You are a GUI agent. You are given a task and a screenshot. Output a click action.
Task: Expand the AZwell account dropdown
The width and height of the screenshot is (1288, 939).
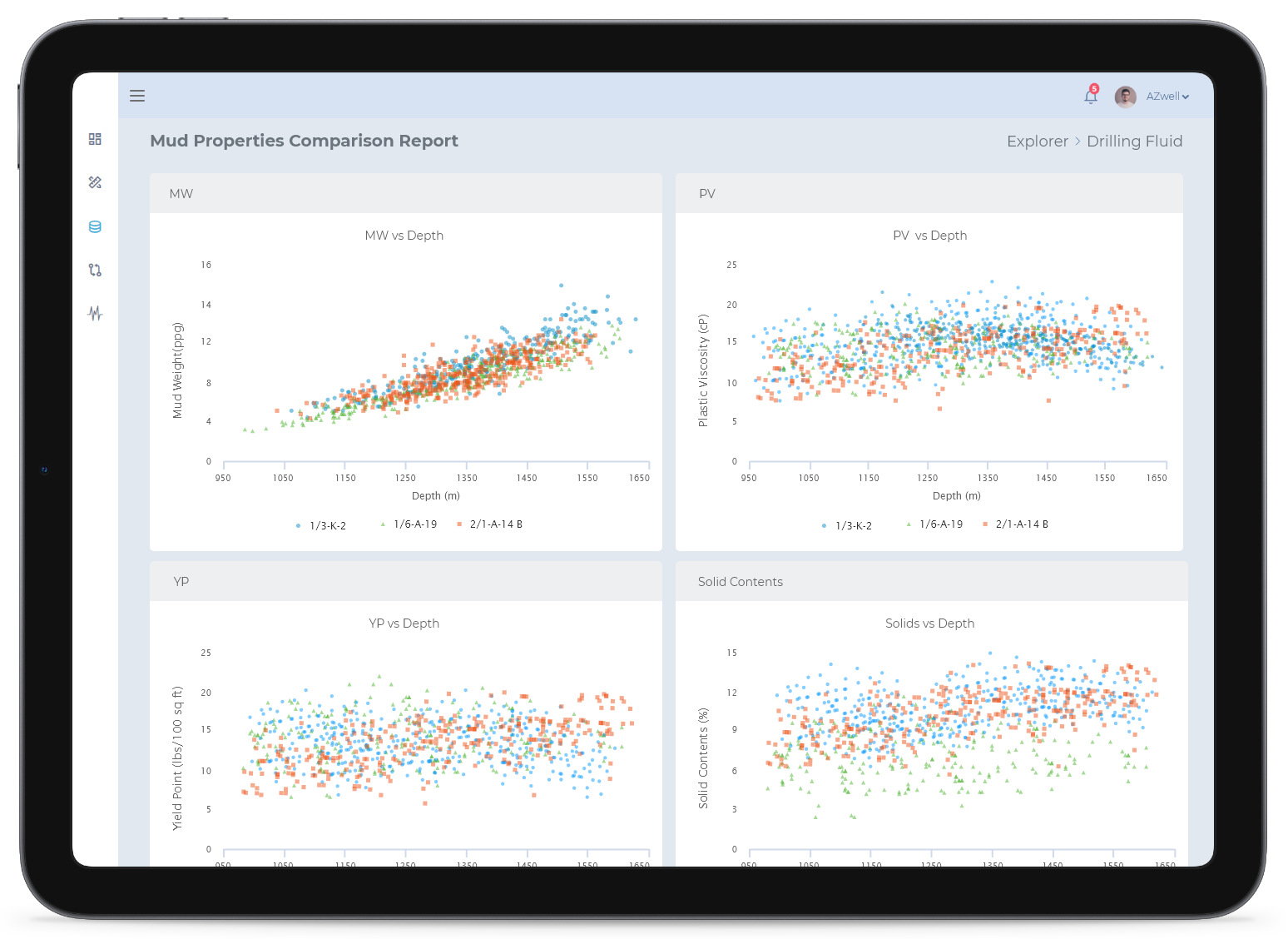[1167, 97]
